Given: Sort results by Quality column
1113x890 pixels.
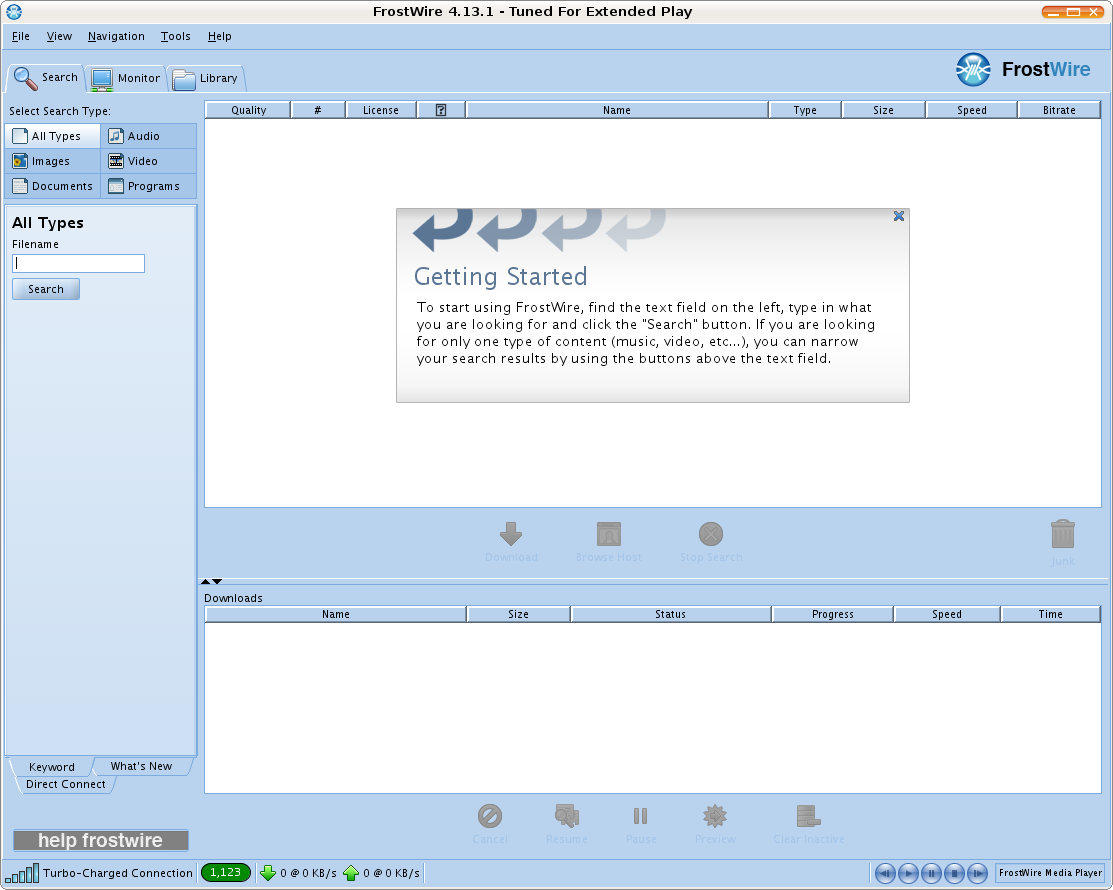Looking at the screenshot, I should click(x=248, y=110).
